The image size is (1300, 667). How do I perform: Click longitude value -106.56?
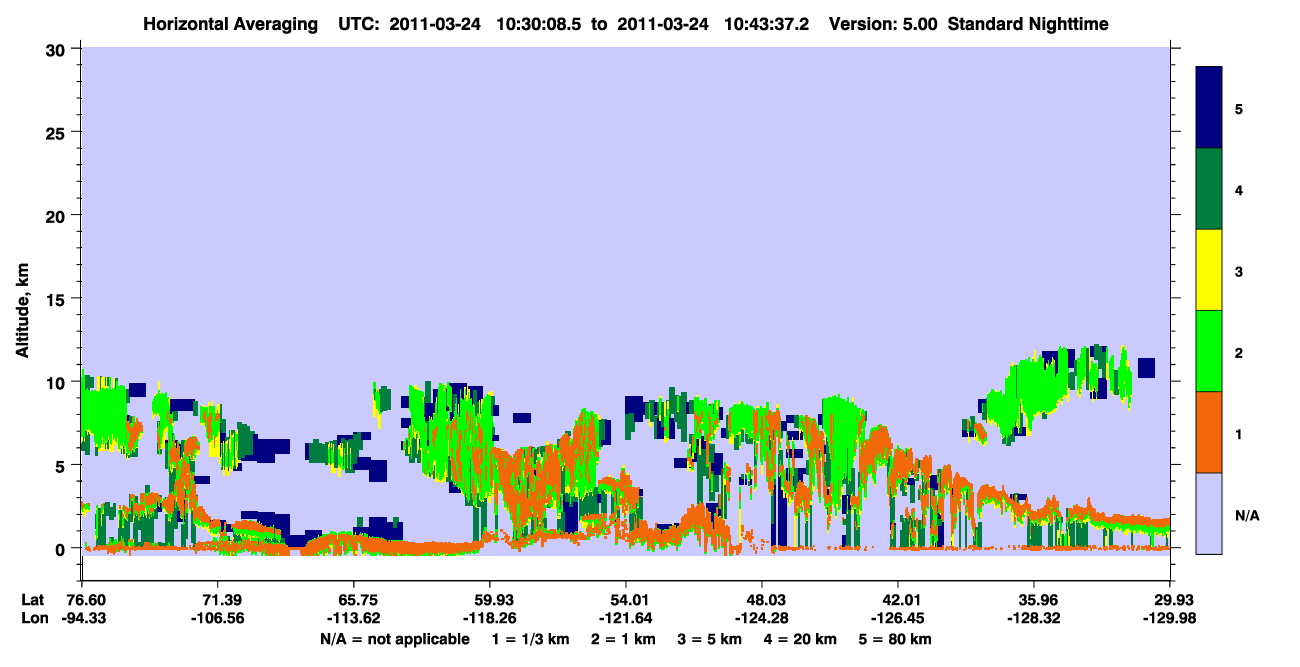coord(217,619)
